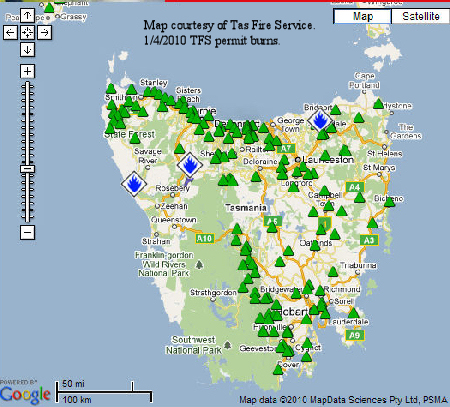Click the lower zoom slider track
This screenshot has height=407, width=450.
pos(27,197)
